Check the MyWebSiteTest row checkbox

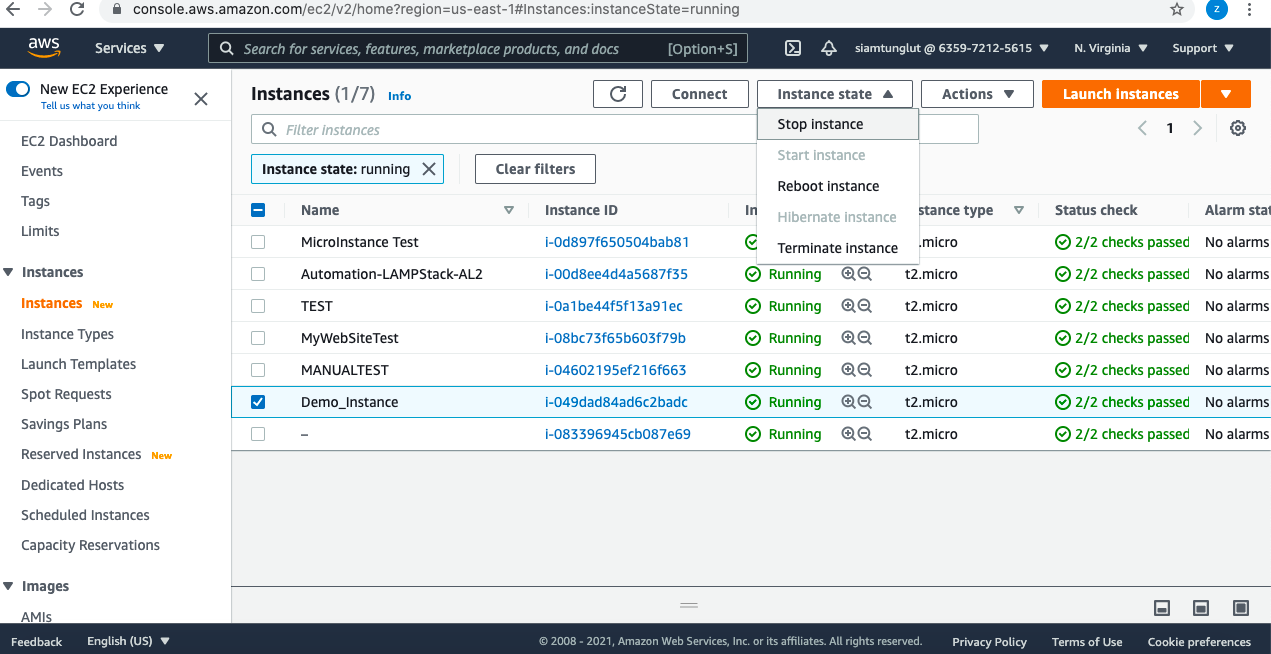point(258,338)
